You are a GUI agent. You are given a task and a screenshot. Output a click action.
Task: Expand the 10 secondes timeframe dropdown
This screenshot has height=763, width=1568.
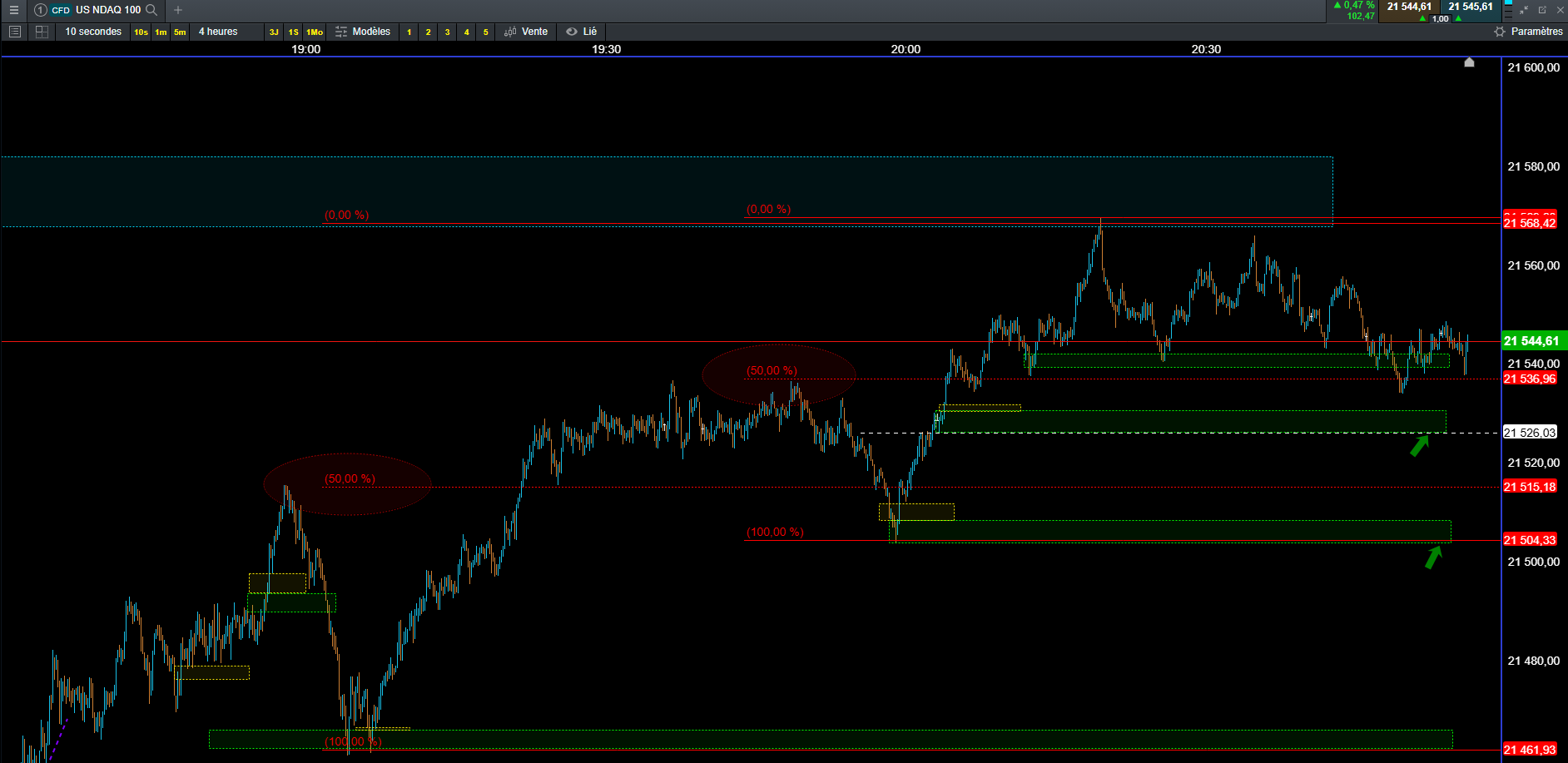click(93, 32)
